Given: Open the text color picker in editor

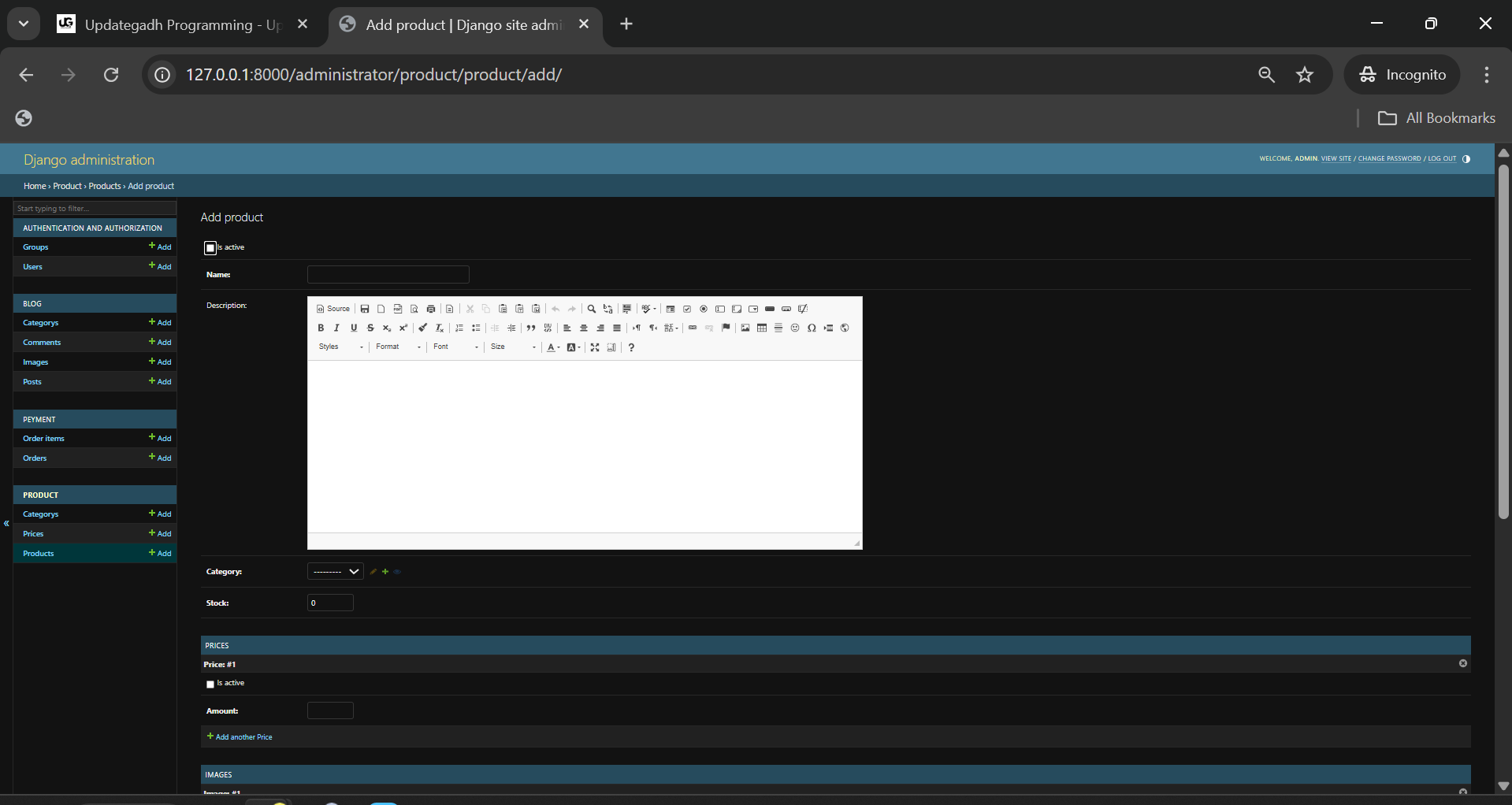Looking at the screenshot, I should point(553,347).
